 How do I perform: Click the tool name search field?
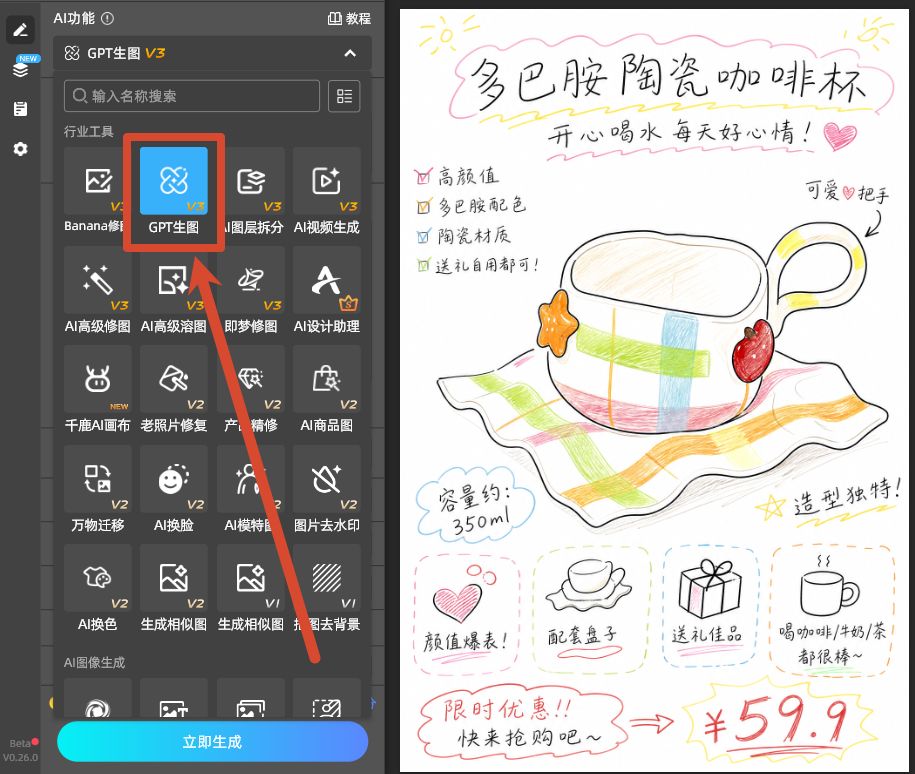click(192, 96)
